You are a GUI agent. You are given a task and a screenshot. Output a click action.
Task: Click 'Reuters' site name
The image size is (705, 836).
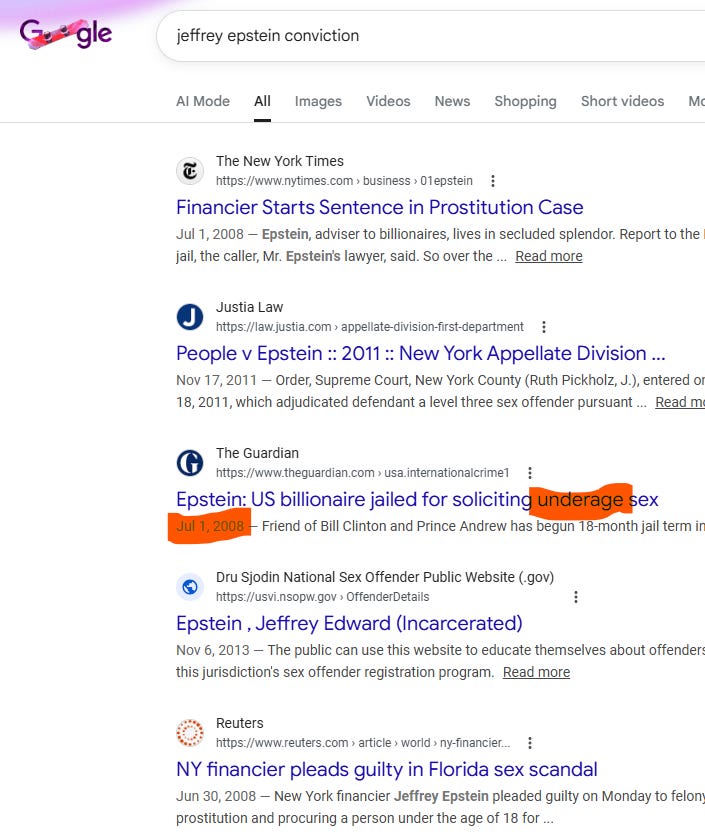239,723
